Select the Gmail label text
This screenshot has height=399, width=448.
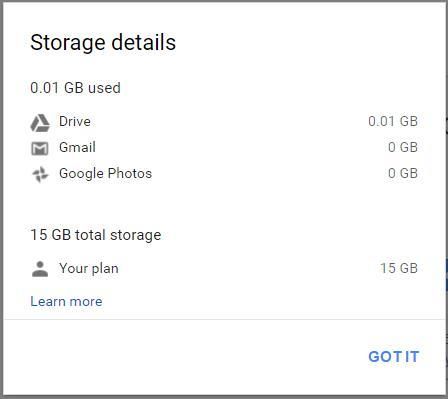click(77, 147)
